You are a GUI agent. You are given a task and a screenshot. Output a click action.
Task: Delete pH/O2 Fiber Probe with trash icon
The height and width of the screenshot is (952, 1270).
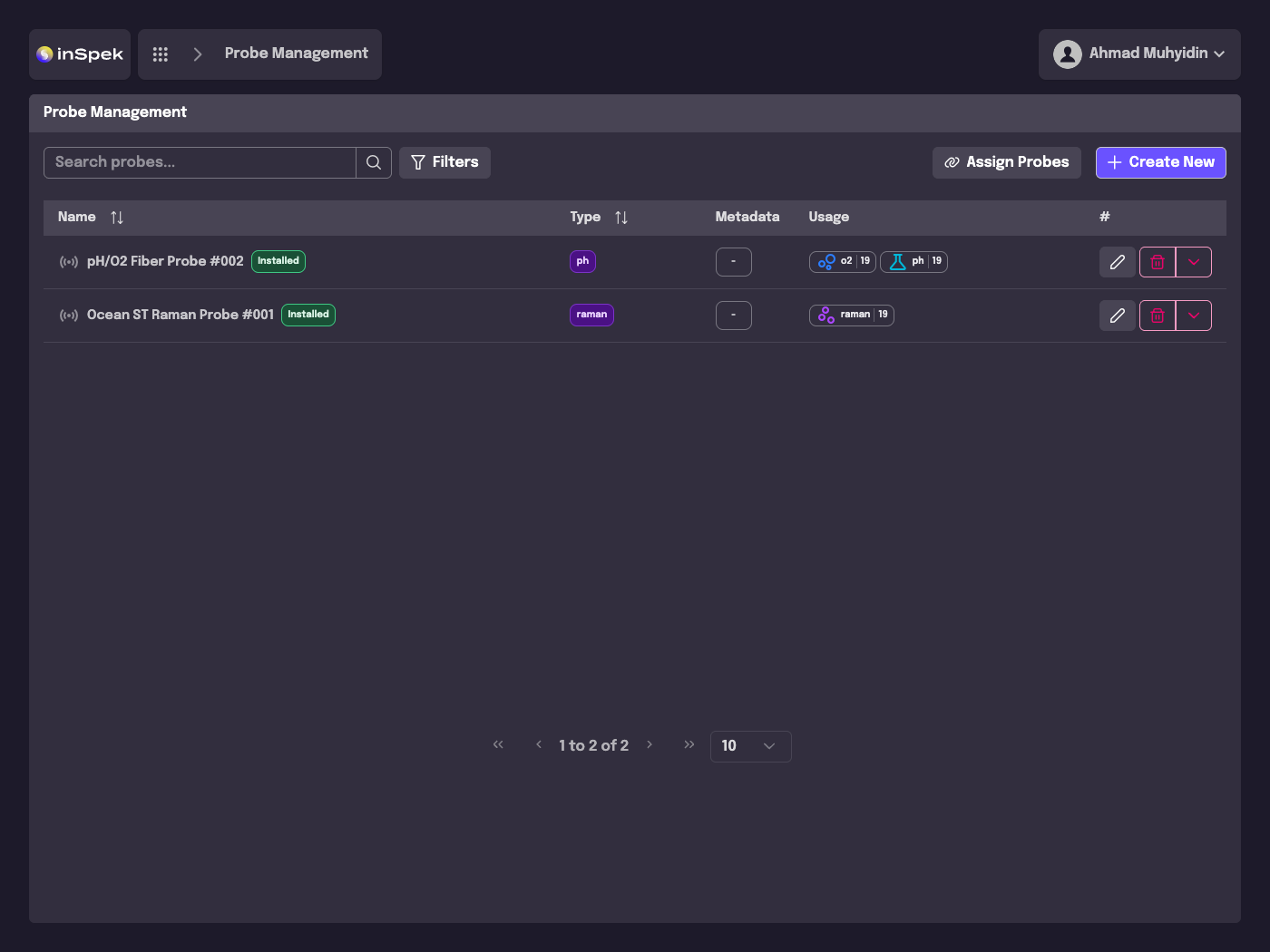[x=1158, y=262]
